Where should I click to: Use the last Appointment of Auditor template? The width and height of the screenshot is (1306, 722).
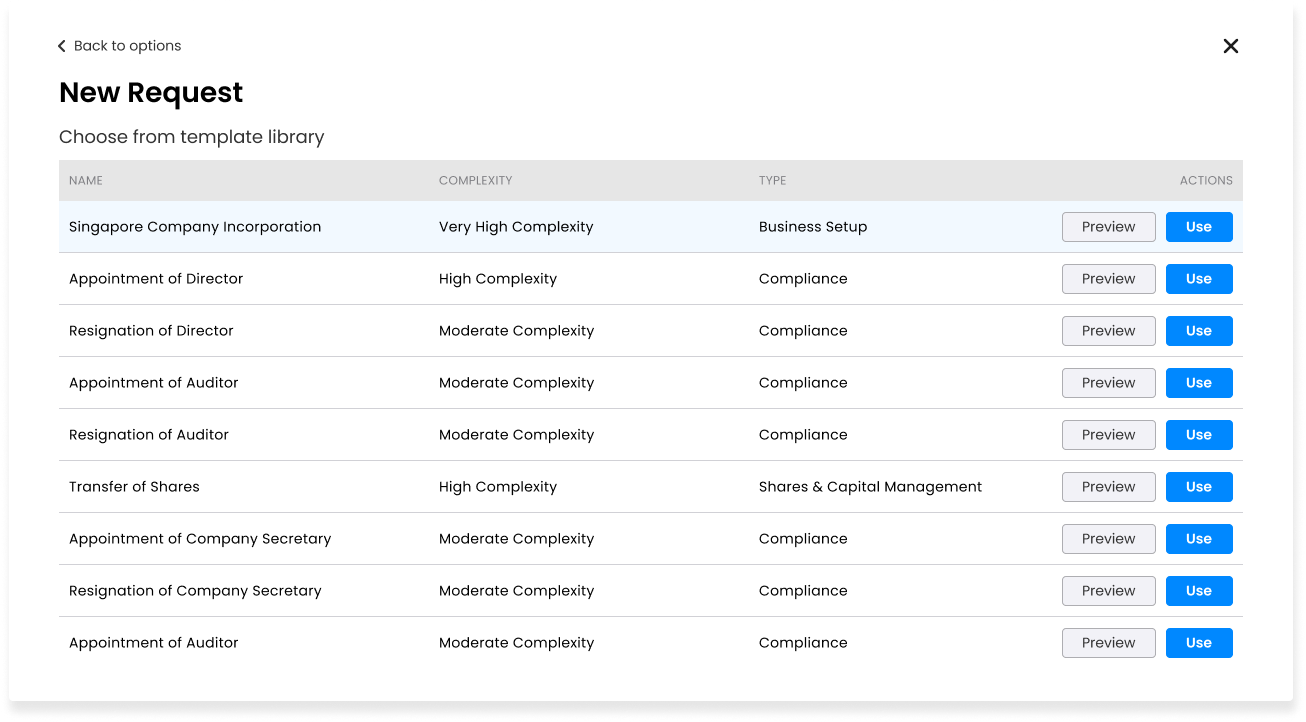[x=1199, y=643]
